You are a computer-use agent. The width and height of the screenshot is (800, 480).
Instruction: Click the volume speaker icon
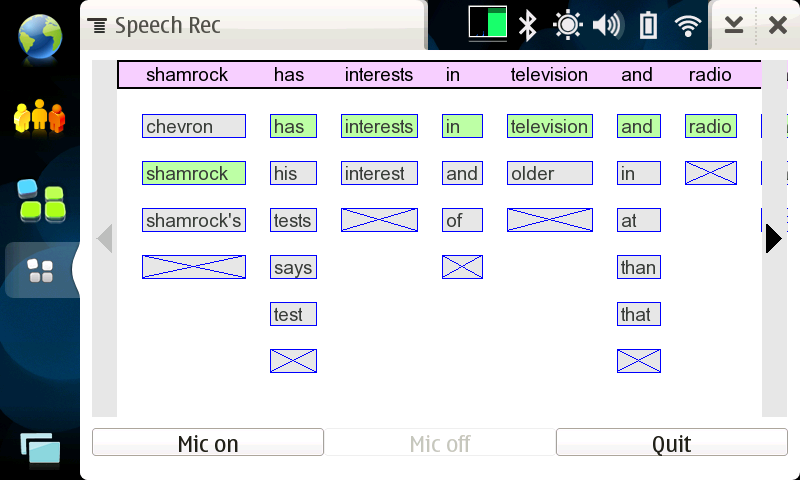click(608, 25)
